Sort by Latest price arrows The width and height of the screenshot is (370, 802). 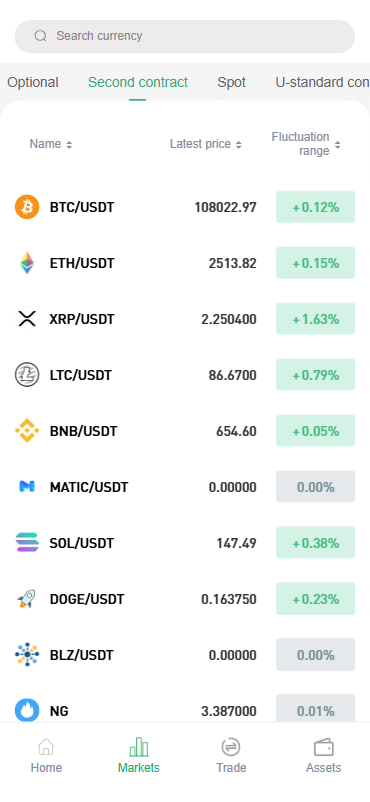pos(238,145)
